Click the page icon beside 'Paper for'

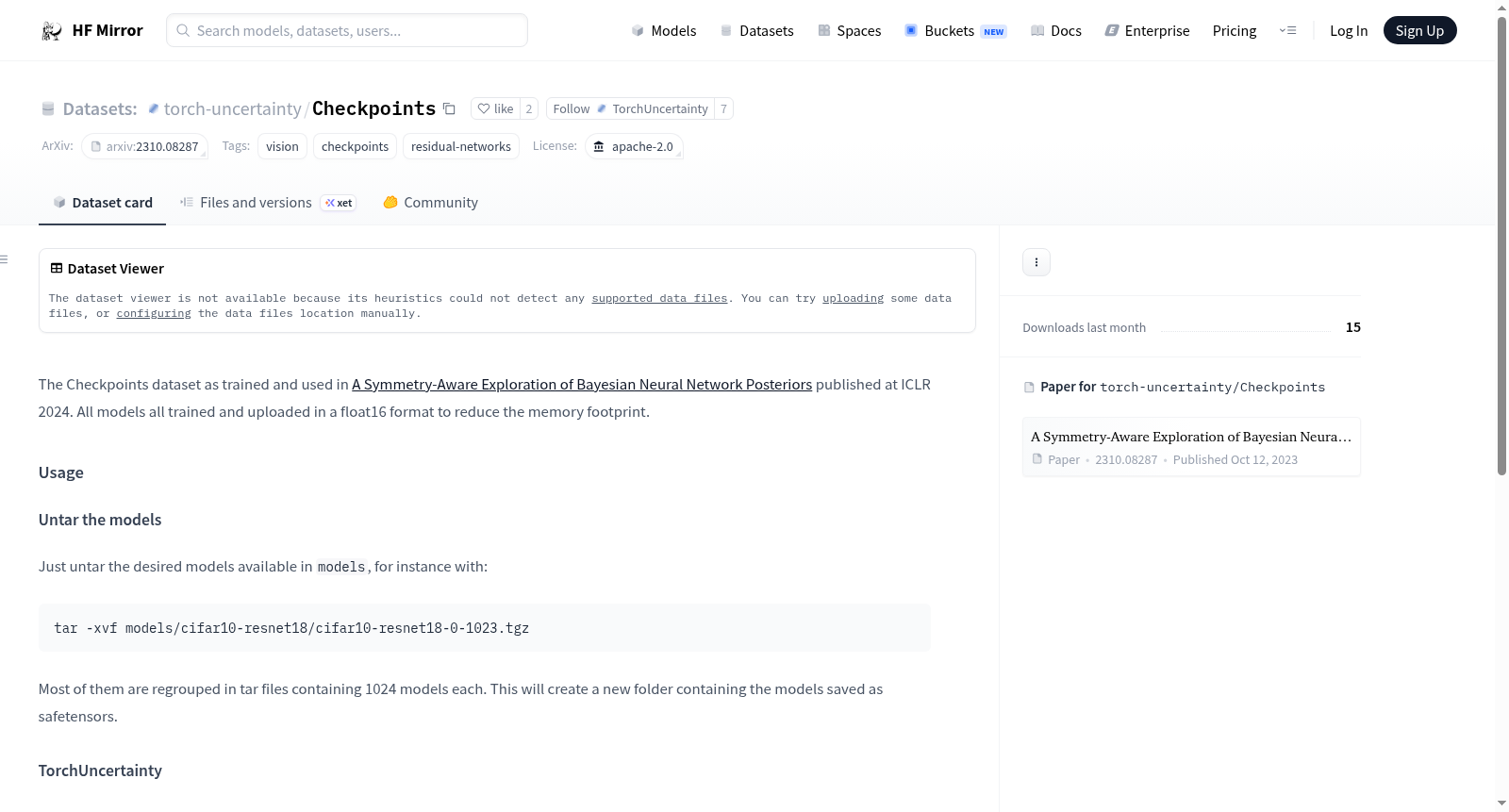pyautogui.click(x=1029, y=388)
